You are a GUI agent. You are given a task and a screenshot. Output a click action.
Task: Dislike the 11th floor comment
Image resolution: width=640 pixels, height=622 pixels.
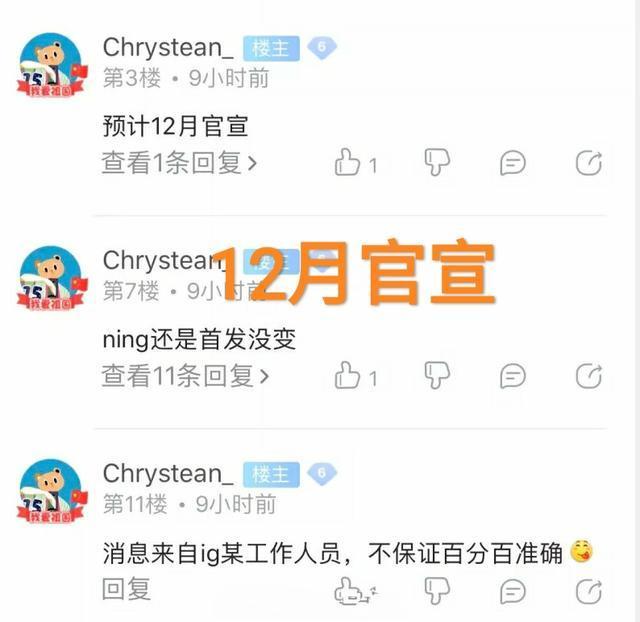point(437,591)
